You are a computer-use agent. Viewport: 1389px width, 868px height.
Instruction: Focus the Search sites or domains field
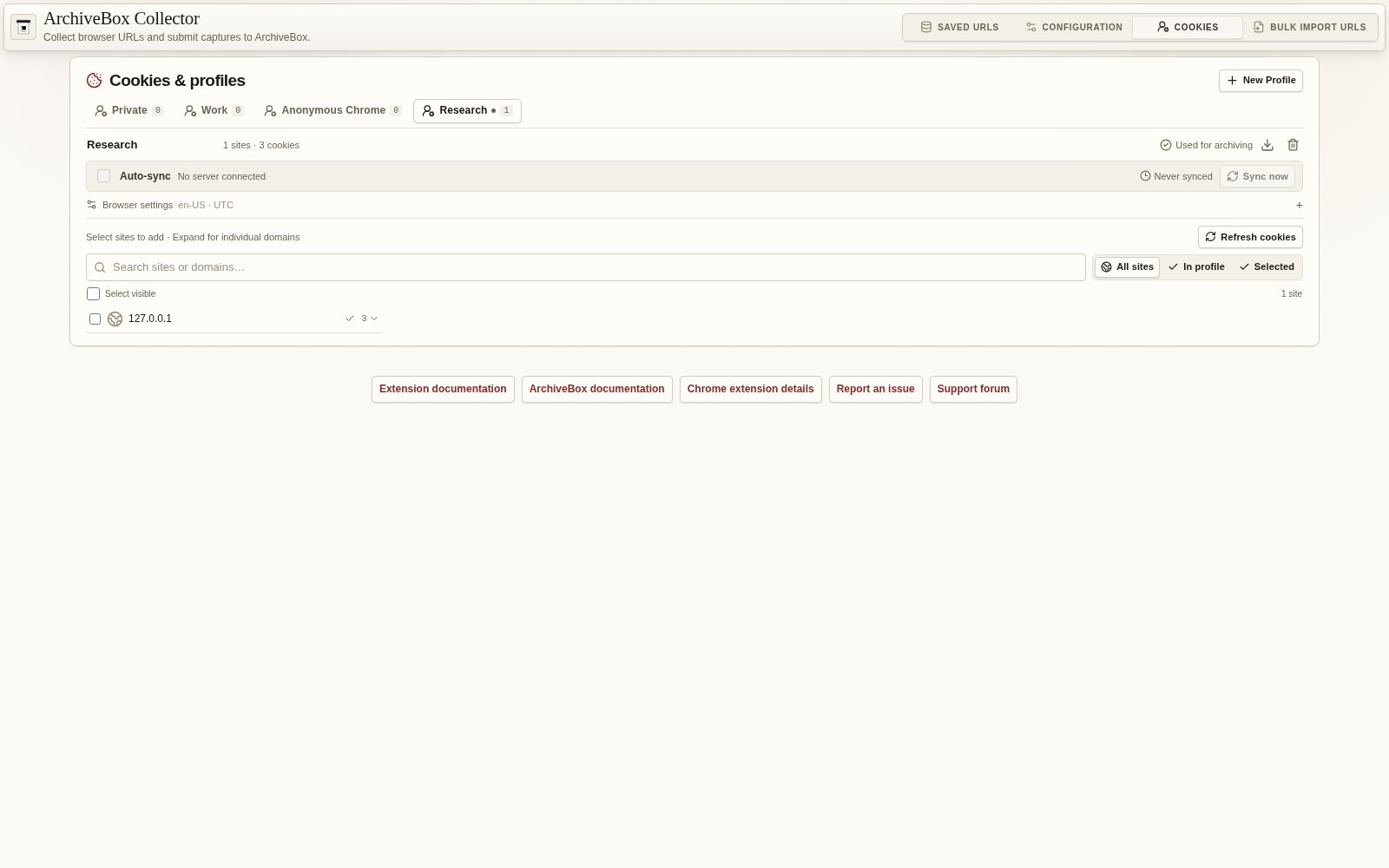[586, 267]
